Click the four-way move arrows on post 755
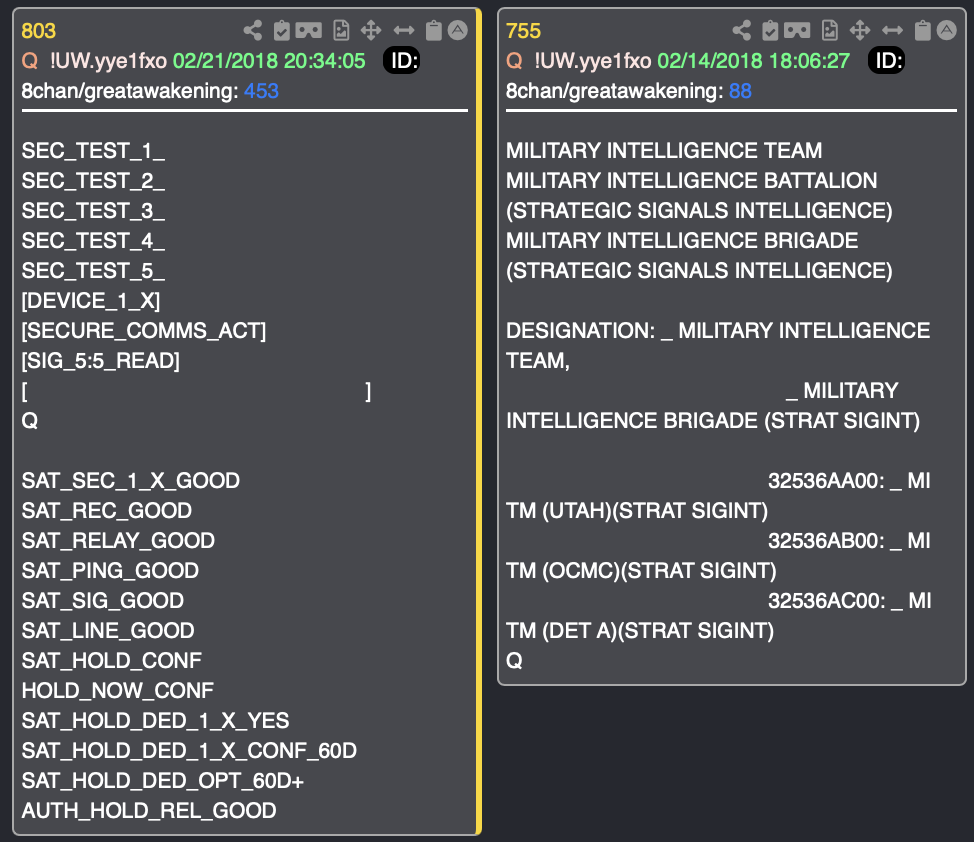This screenshot has width=974, height=842. [860, 30]
